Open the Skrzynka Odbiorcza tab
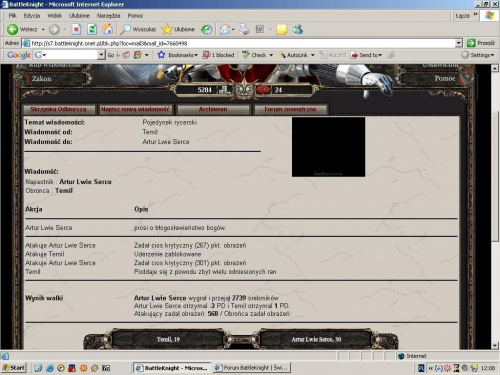500x375 pixels. coord(58,109)
